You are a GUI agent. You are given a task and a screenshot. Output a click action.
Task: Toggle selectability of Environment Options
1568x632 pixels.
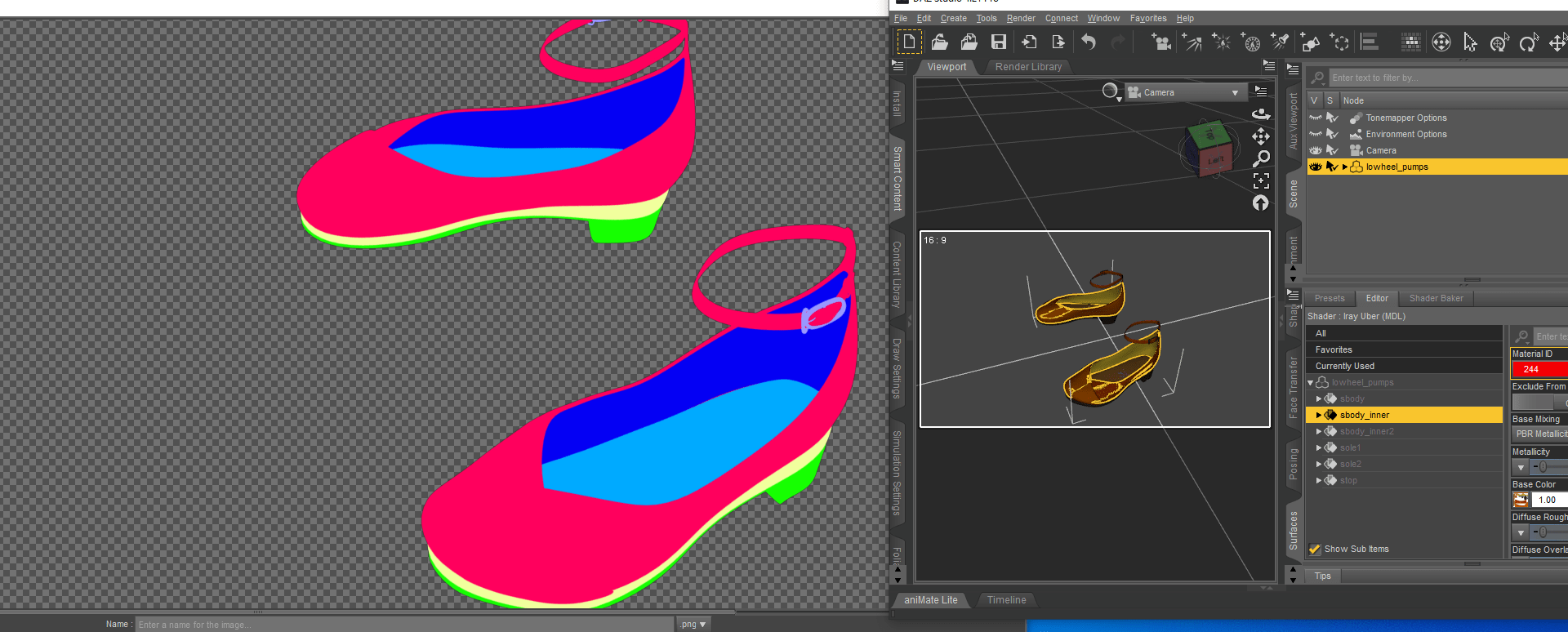point(1332,134)
